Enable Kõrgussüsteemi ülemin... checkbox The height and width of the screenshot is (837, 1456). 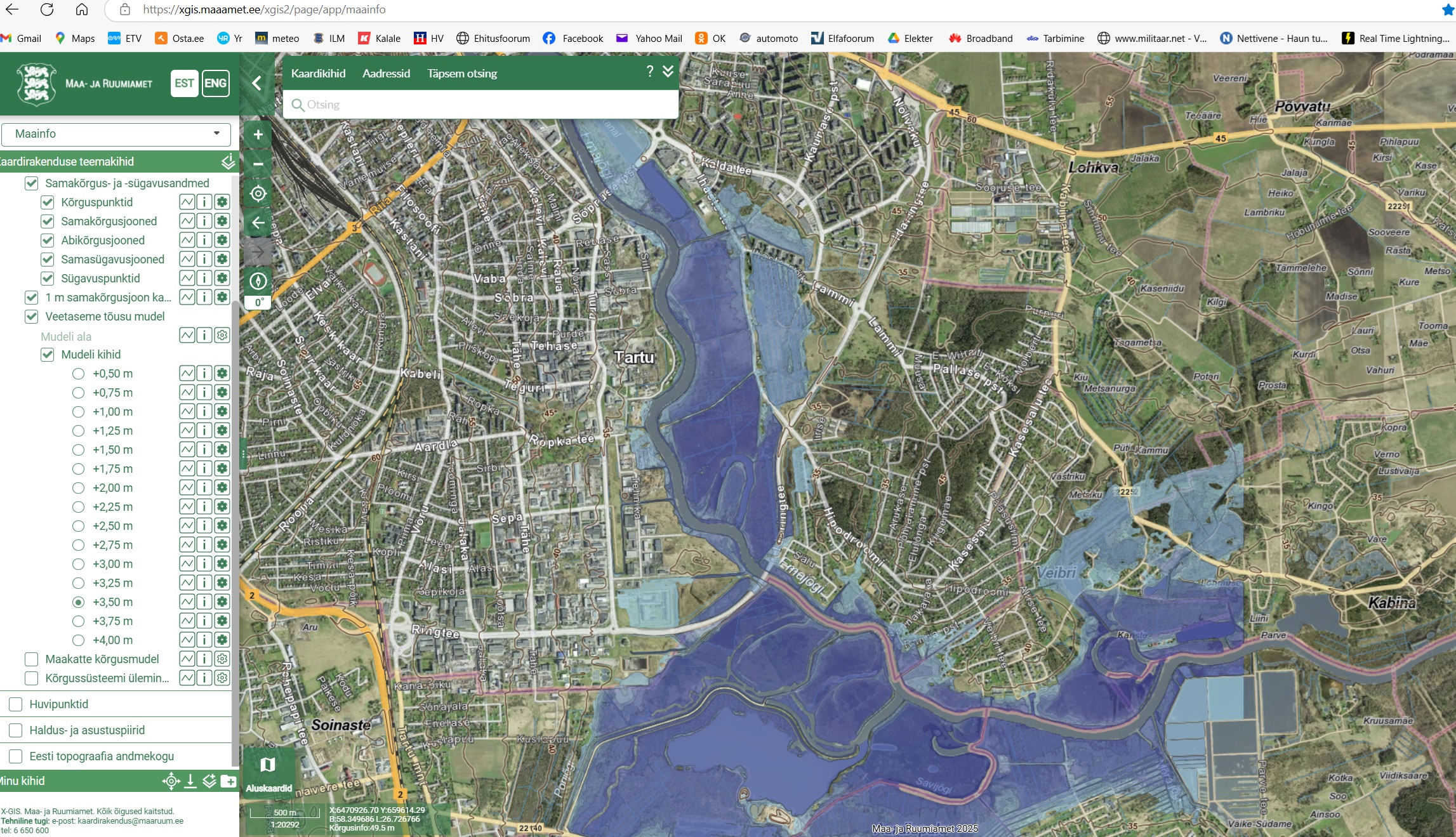(31, 678)
